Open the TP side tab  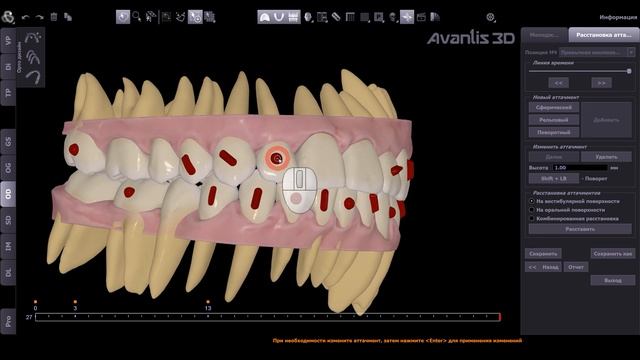pyautogui.click(x=8, y=93)
